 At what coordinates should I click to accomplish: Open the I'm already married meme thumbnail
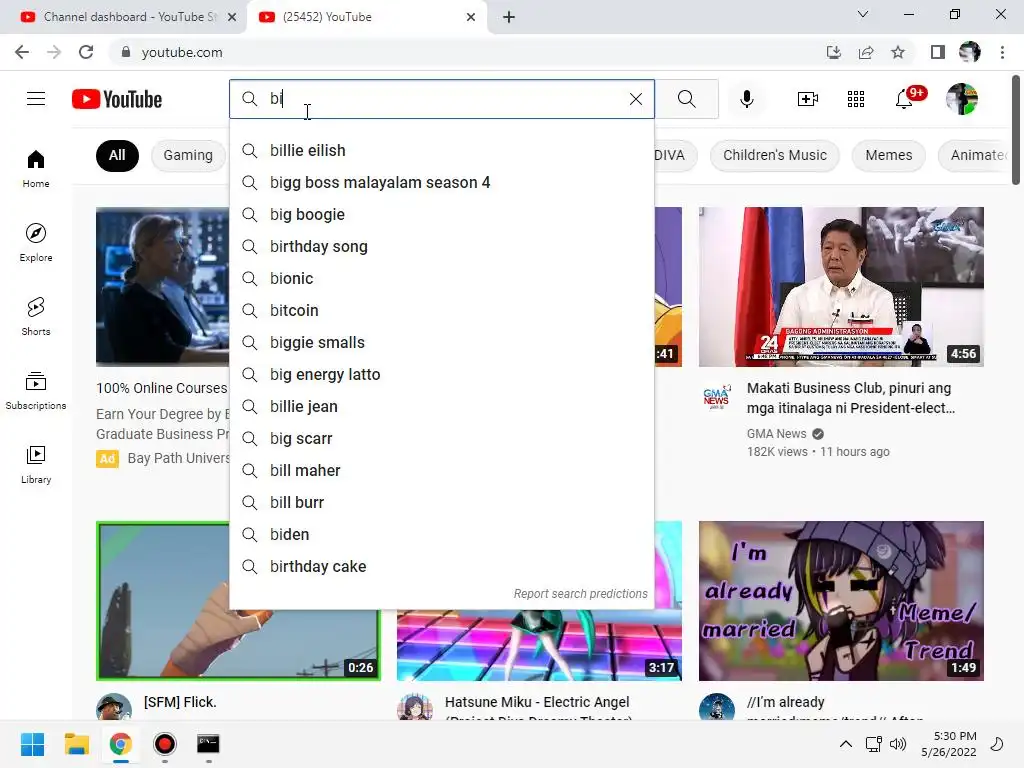click(841, 601)
